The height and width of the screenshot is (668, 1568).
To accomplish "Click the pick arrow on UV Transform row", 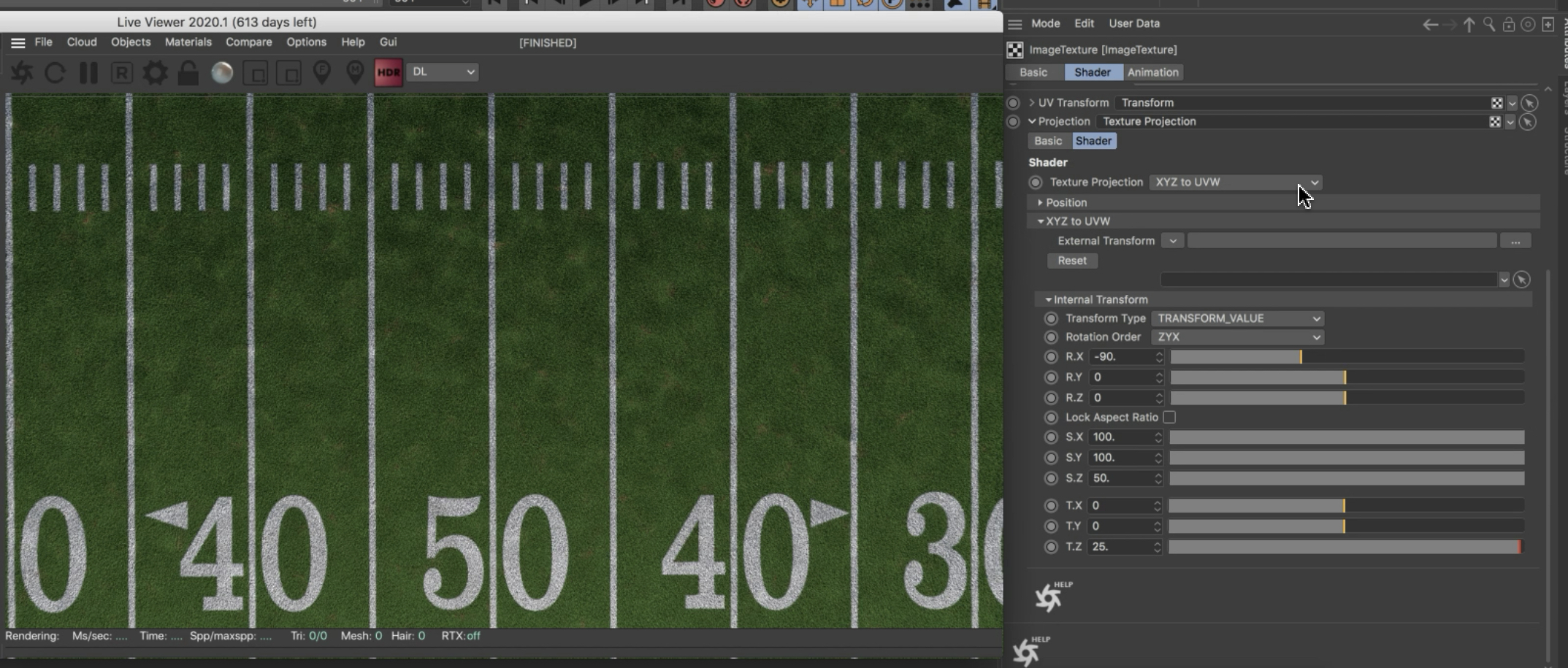I will tap(1529, 103).
